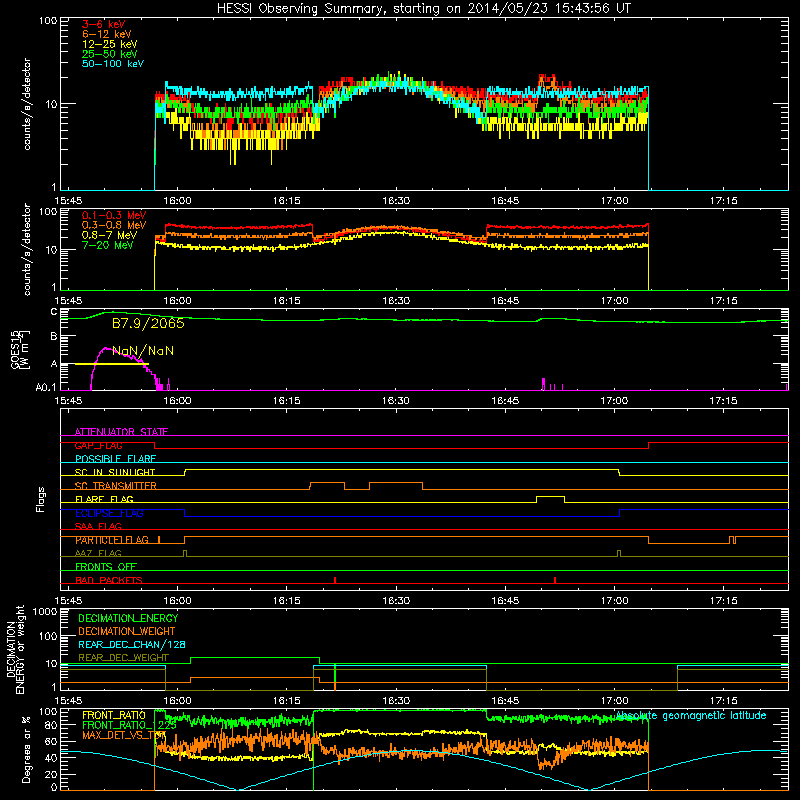The width and height of the screenshot is (800, 800).
Task: Select the 25-50 keV legend label
Action: [x=109, y=54]
